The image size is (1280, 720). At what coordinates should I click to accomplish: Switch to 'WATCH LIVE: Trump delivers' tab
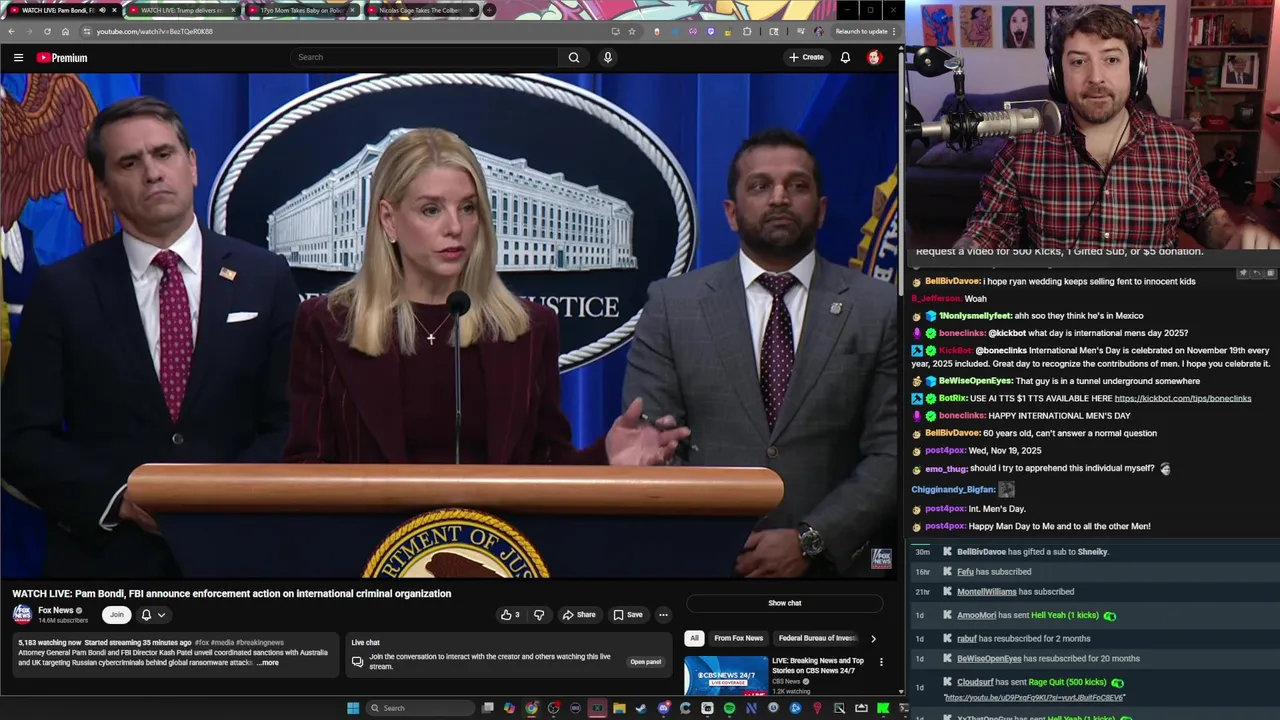point(181,10)
